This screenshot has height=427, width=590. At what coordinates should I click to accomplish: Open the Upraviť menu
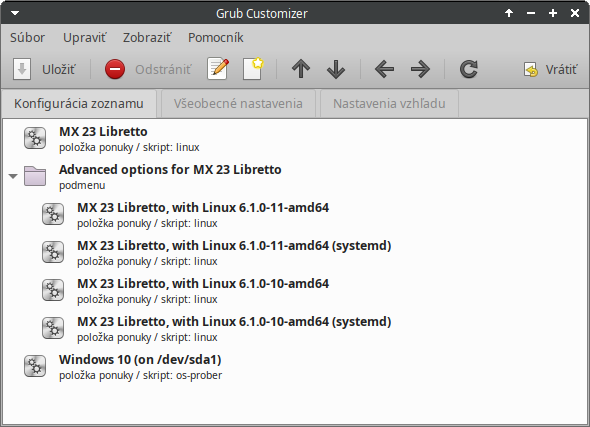[84, 38]
